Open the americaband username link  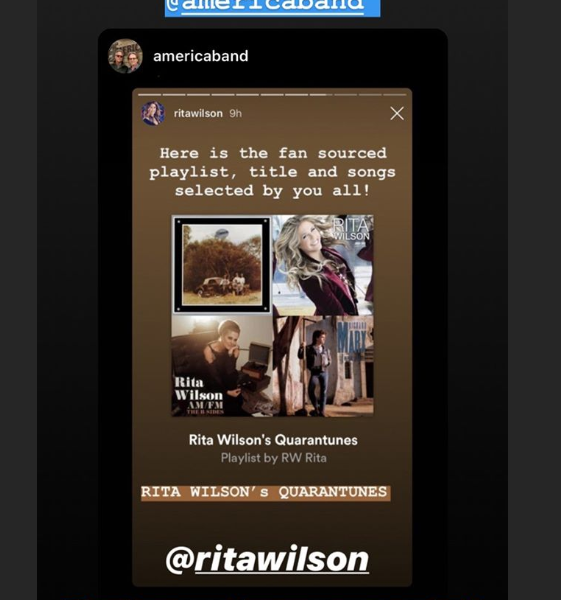(201, 56)
